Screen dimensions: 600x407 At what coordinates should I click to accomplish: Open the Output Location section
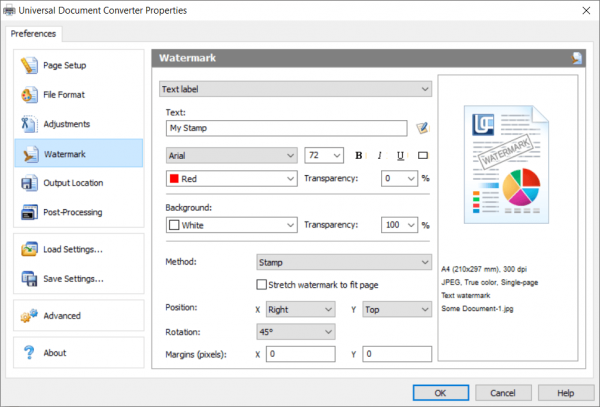78,183
